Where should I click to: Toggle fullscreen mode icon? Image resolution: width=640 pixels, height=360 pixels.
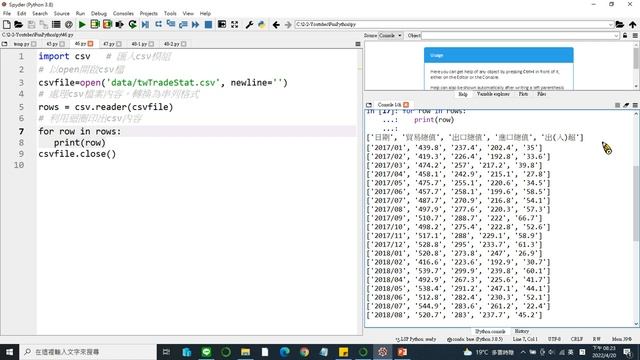(x=234, y=24)
